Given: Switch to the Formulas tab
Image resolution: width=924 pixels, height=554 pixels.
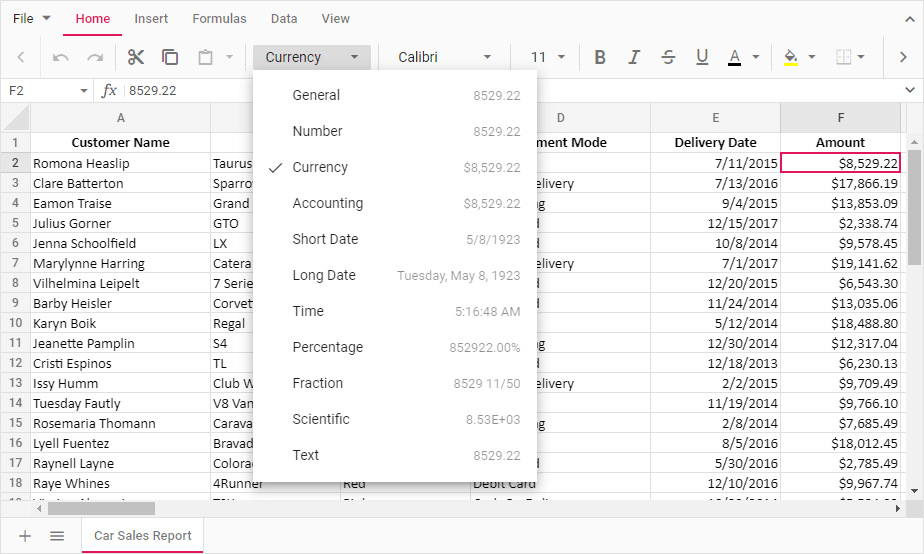Looking at the screenshot, I should (219, 18).
